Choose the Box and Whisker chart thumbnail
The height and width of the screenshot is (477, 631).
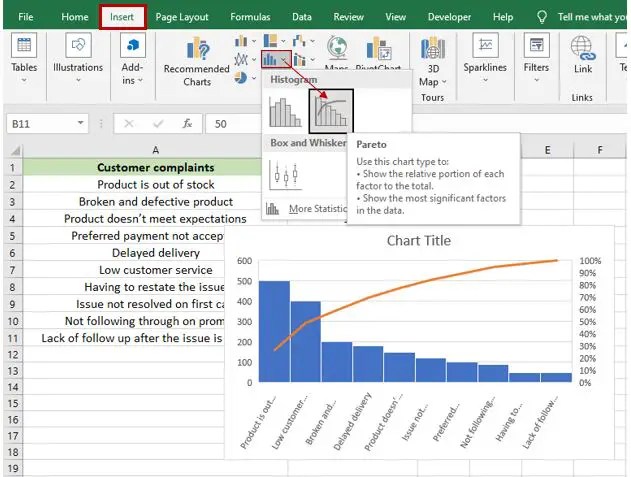(x=285, y=175)
